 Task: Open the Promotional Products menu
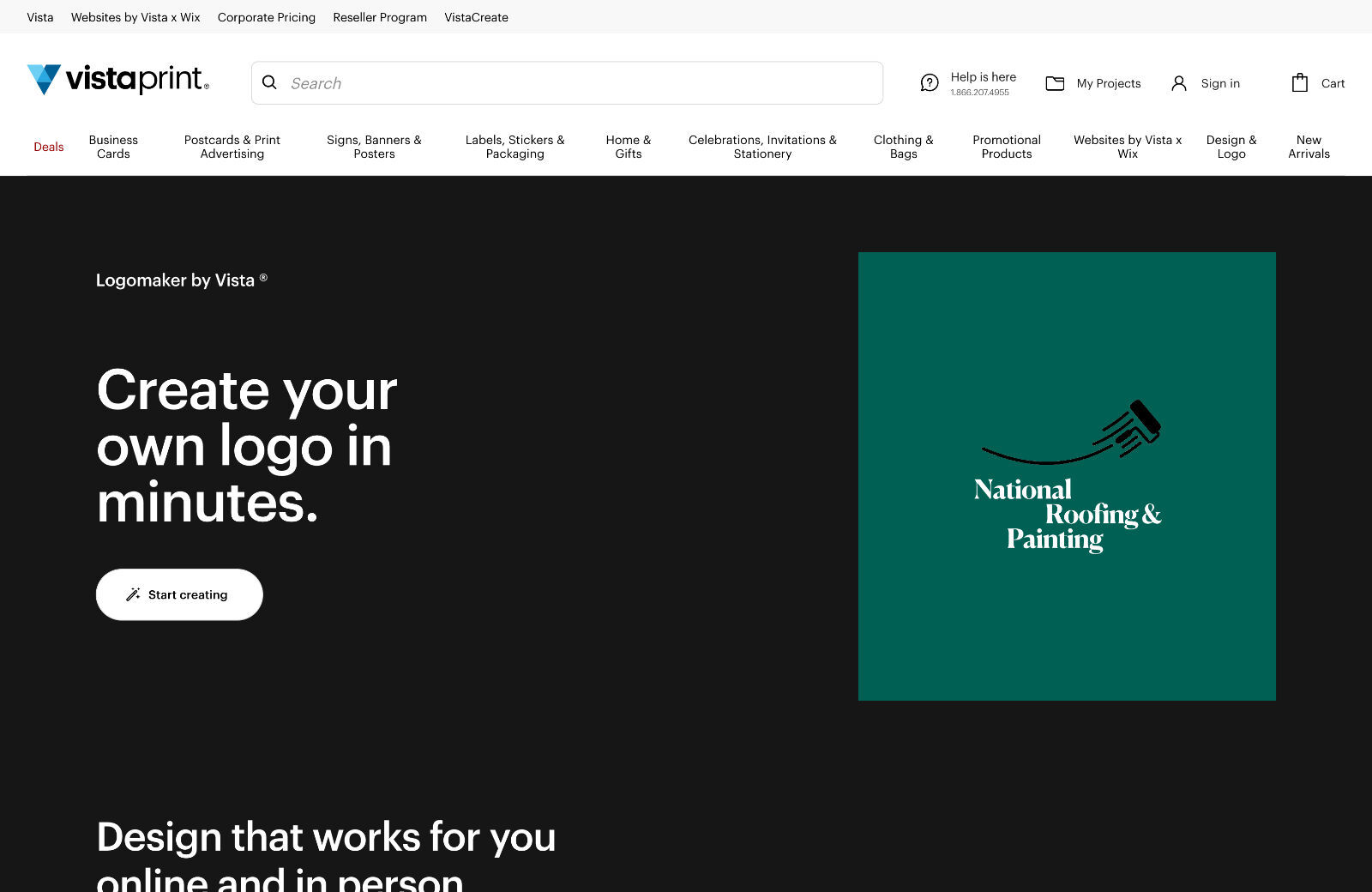coord(1007,147)
